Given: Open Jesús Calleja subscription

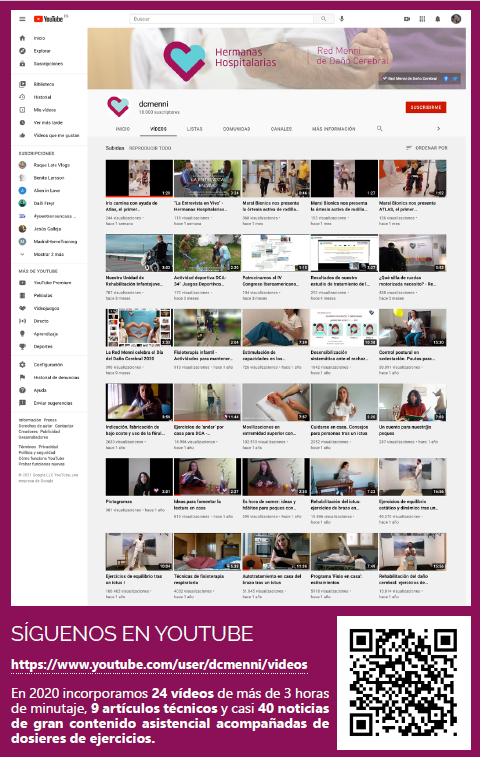Looking at the screenshot, I should coord(48,228).
